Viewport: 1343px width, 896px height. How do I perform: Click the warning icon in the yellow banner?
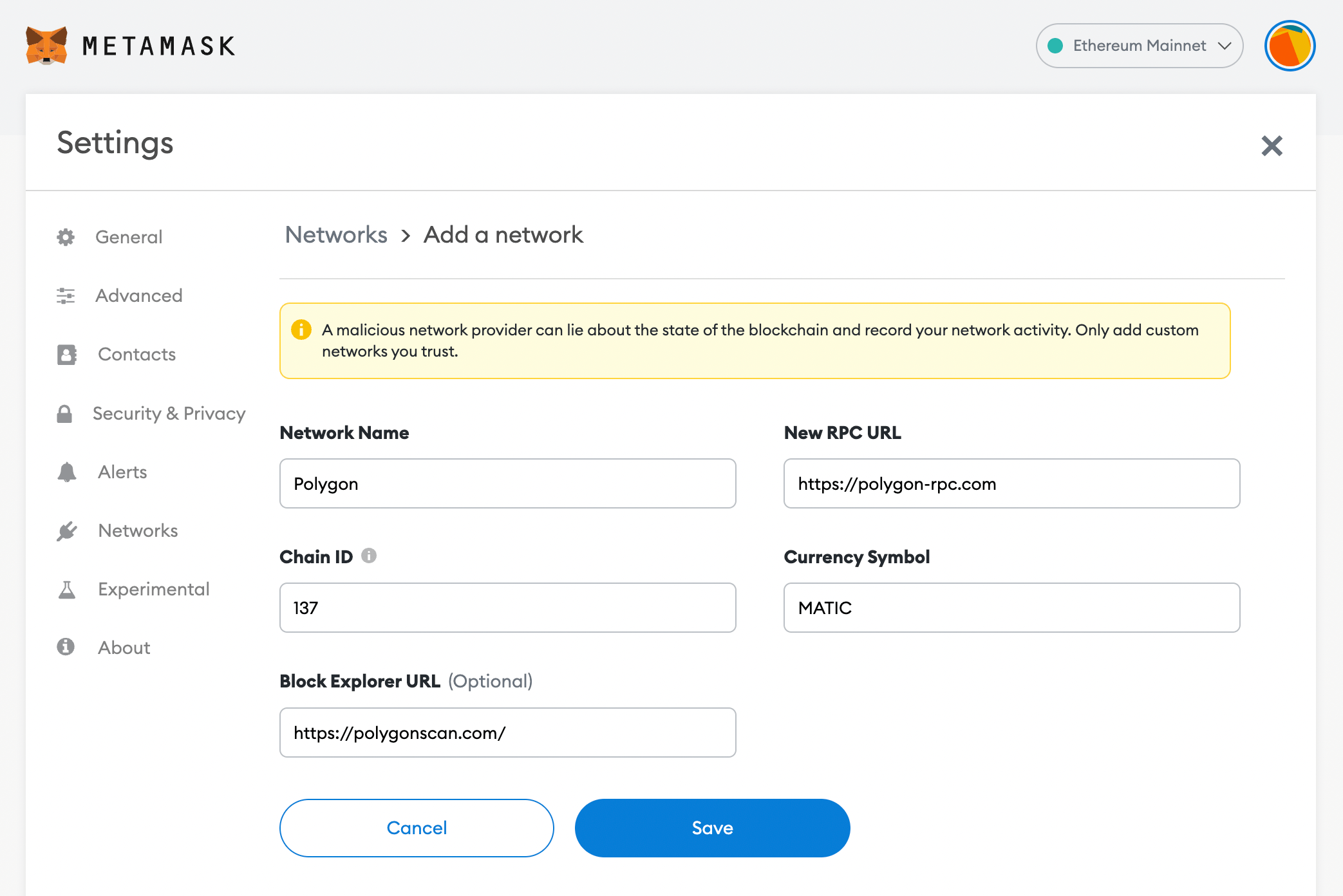[301, 330]
